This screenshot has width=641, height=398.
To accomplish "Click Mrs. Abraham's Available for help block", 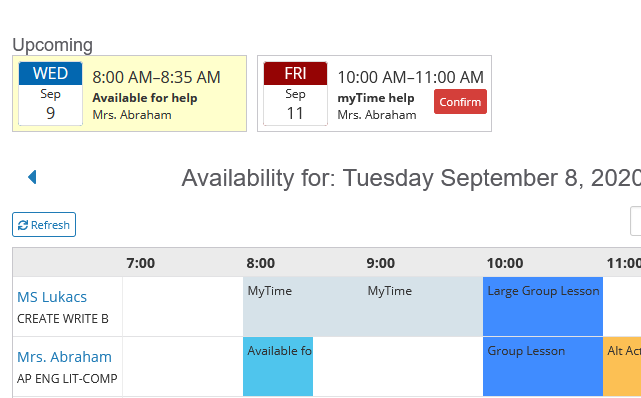I will pos(278,367).
